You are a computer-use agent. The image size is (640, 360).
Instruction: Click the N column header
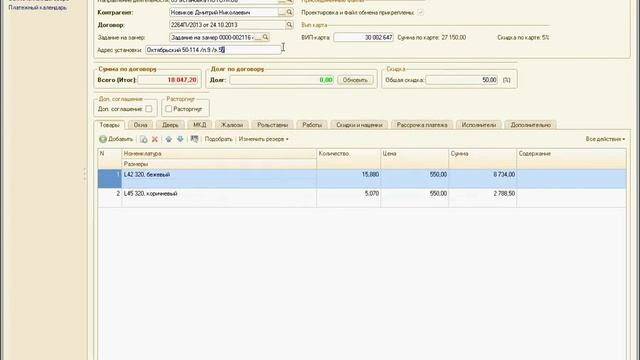click(x=109, y=159)
